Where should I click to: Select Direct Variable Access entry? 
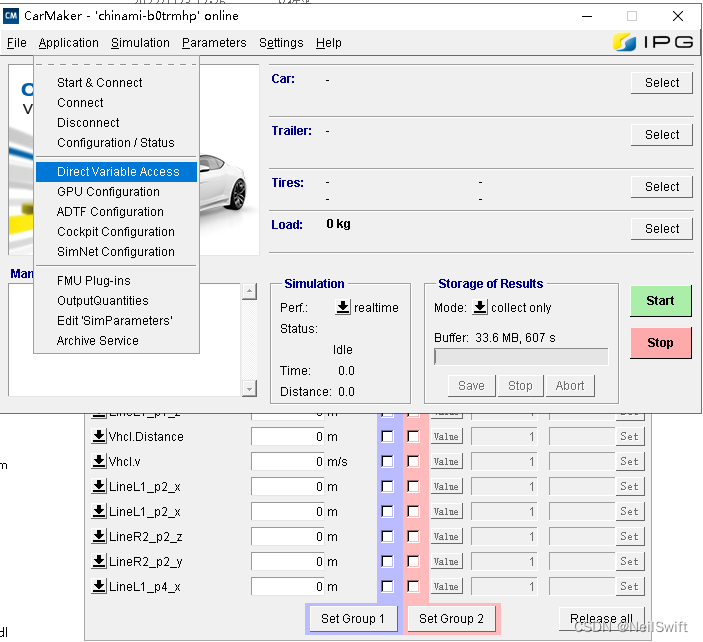pos(117,172)
